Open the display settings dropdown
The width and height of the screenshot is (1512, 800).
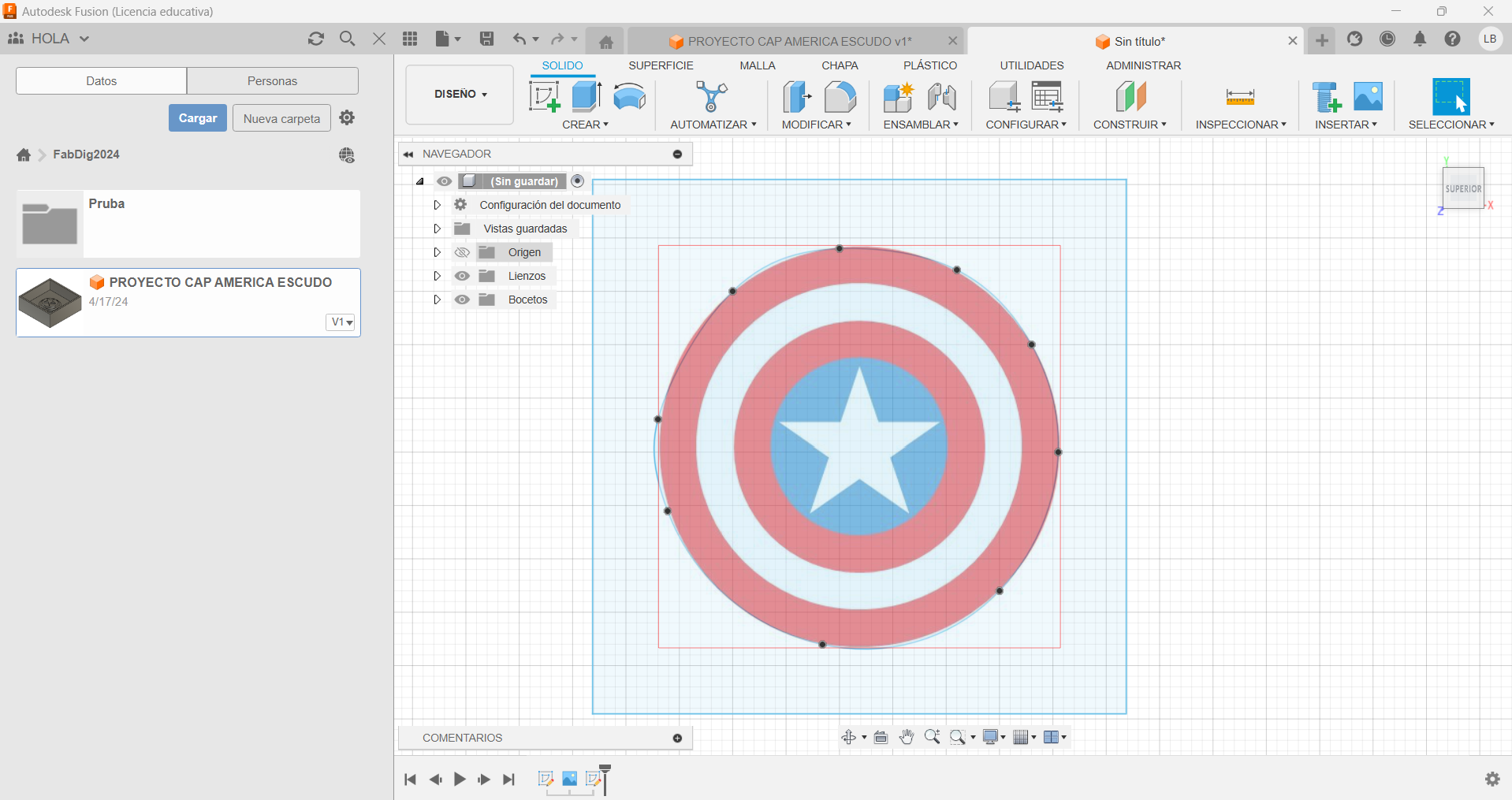(994, 737)
